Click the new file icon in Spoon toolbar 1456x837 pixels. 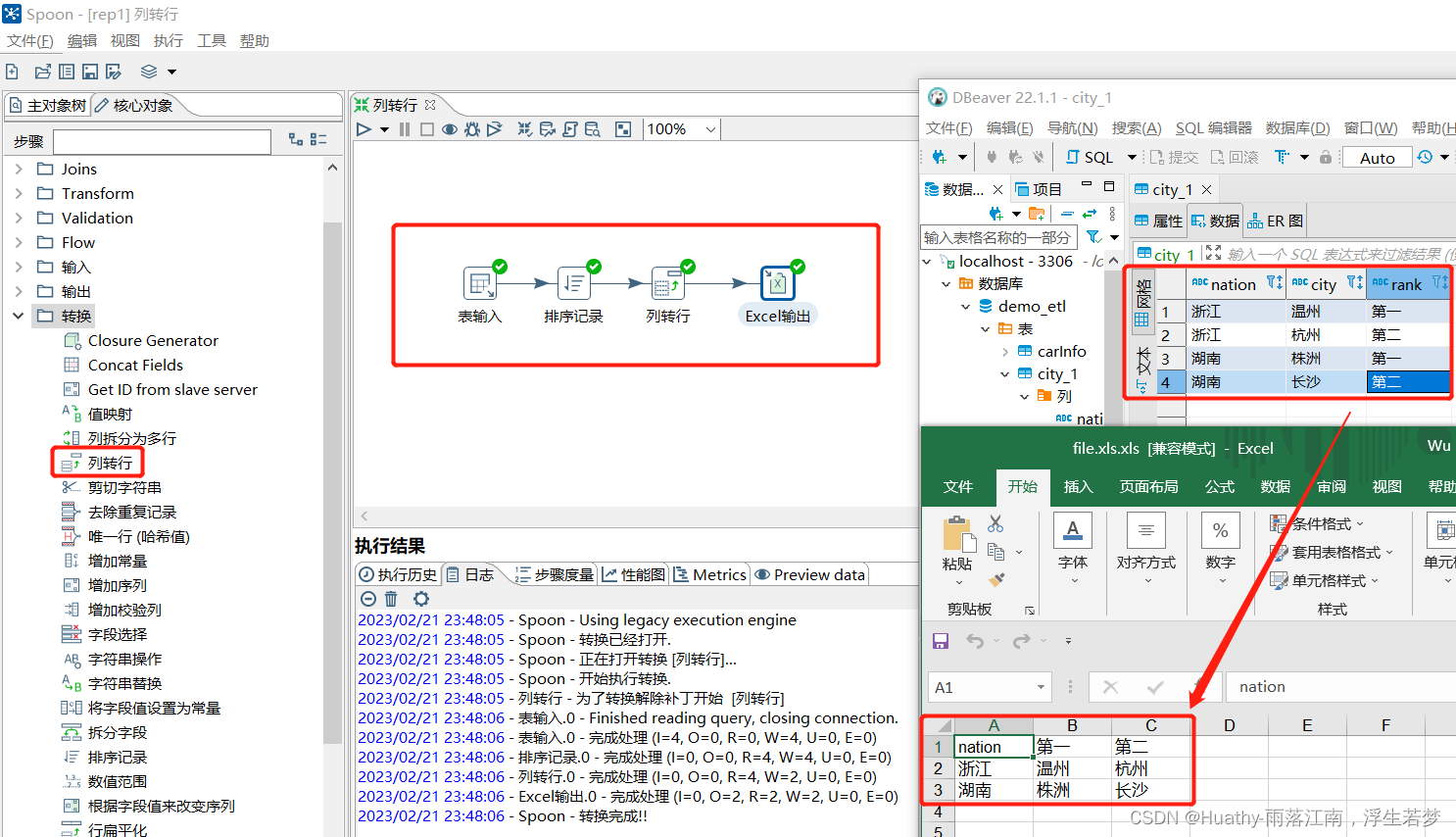(13, 72)
